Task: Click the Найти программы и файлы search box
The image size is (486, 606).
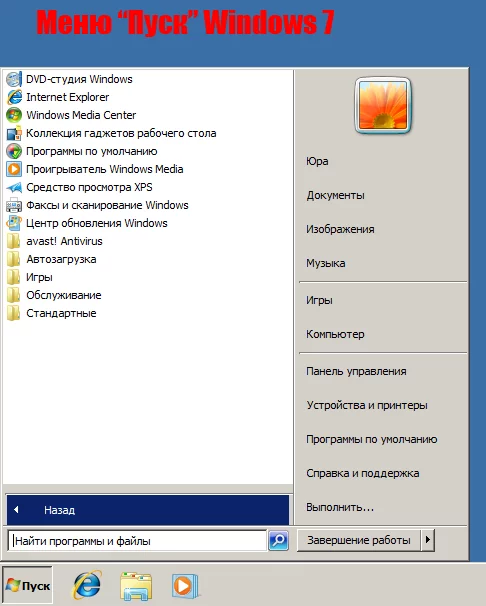Action: (x=137, y=541)
